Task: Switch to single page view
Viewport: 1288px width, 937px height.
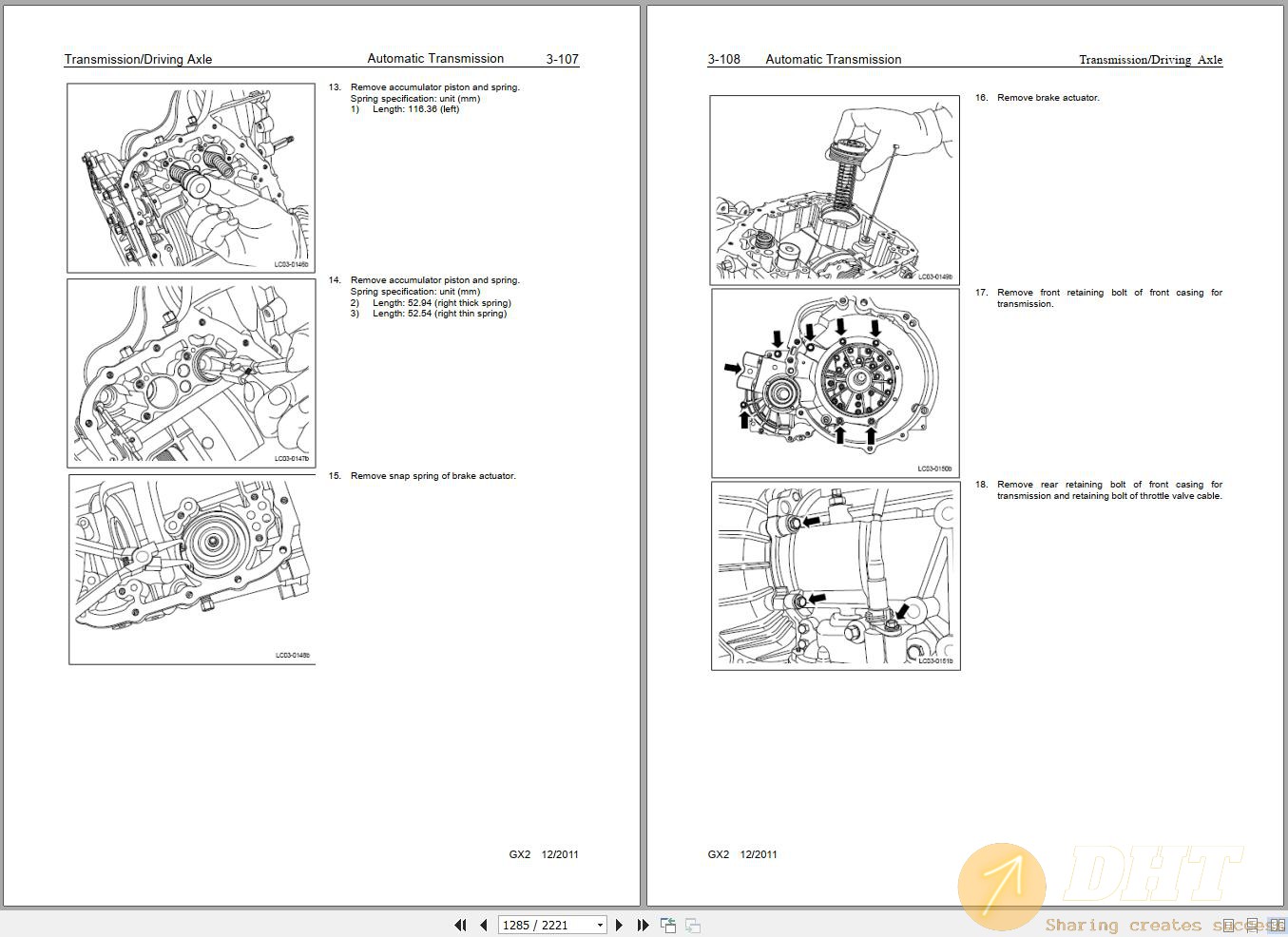Action: tap(1228, 925)
